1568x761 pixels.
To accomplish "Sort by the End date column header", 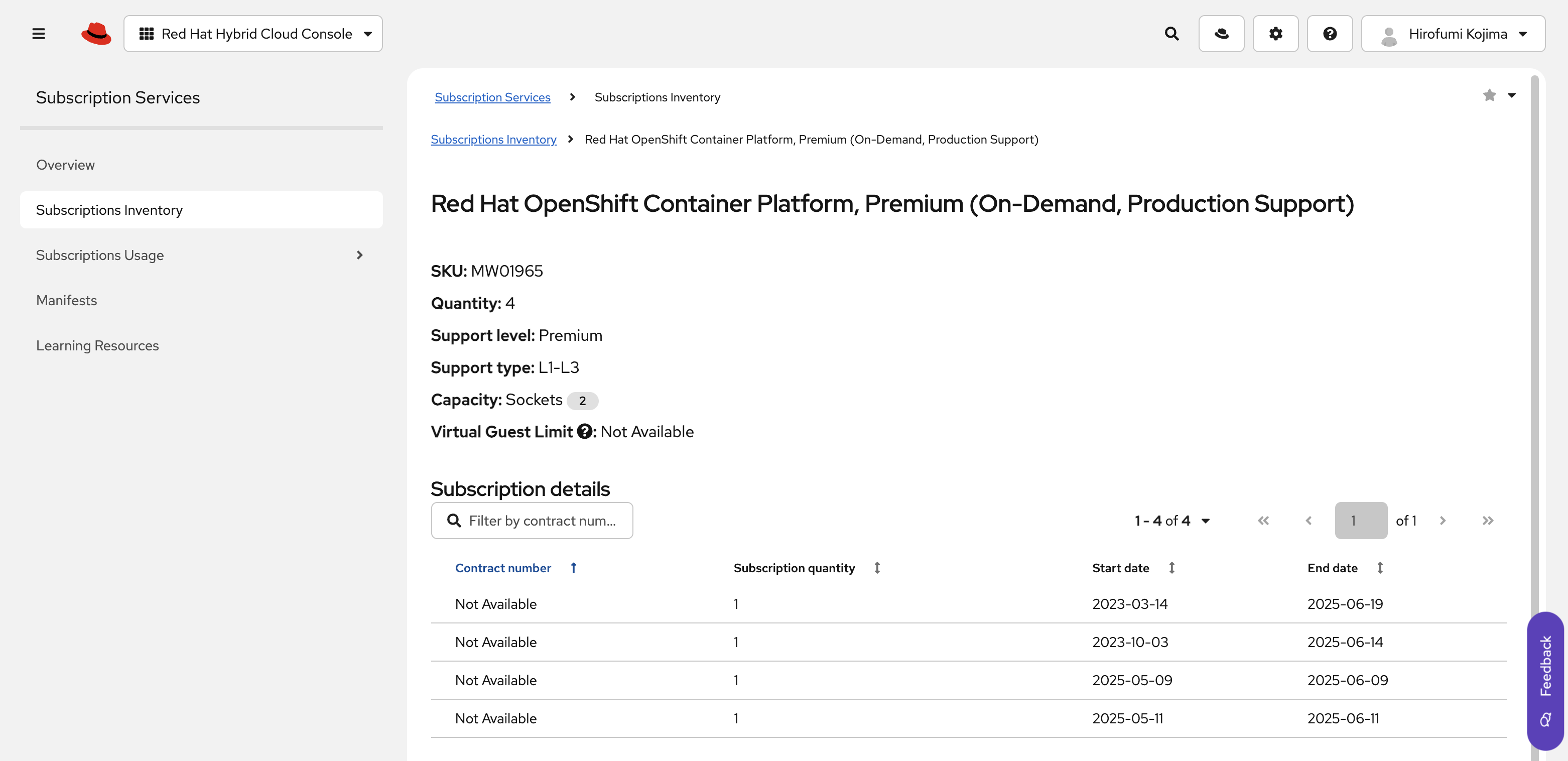I will coord(1332,568).
